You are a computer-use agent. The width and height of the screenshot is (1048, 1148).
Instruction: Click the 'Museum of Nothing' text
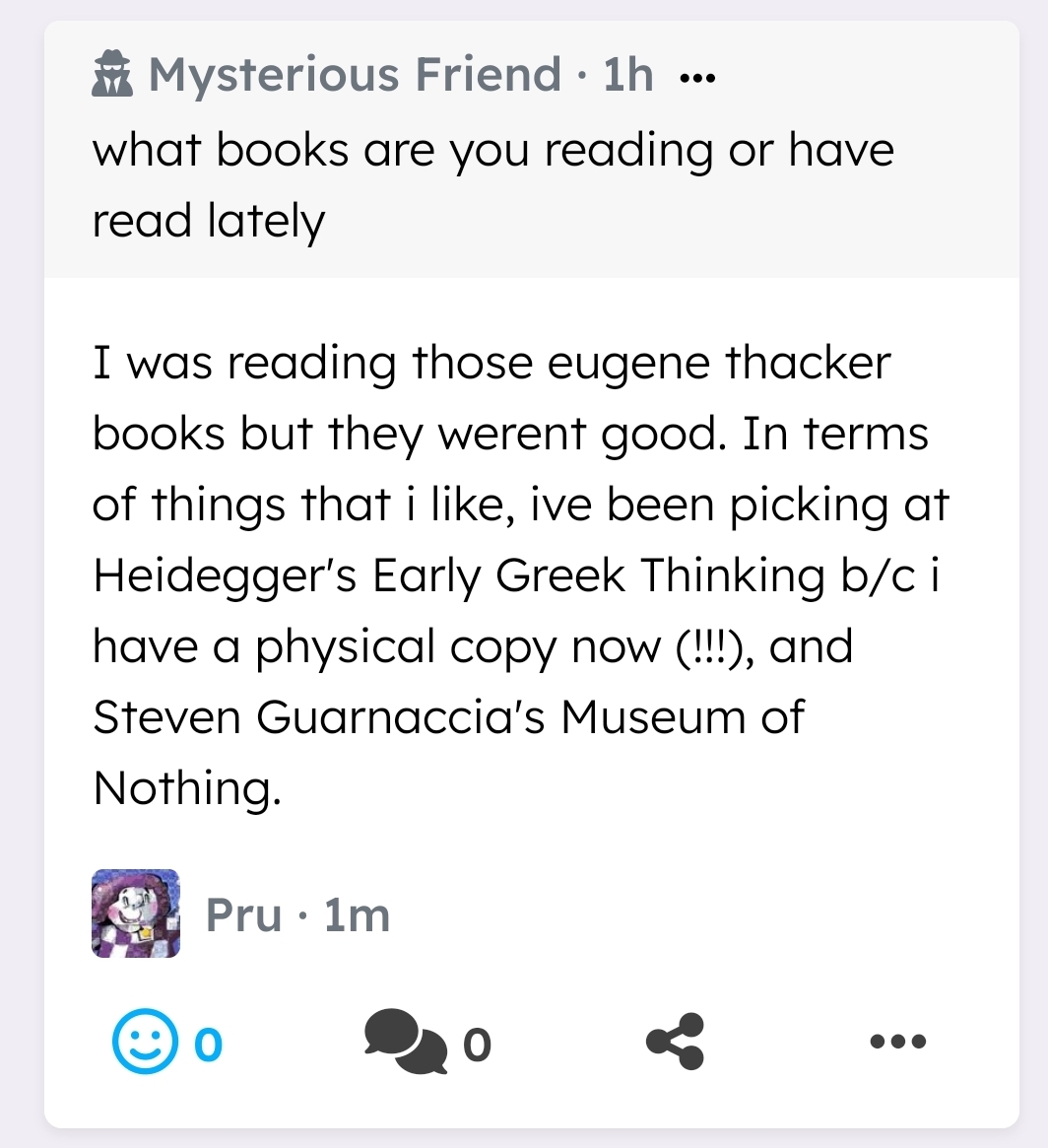[x=448, y=752]
